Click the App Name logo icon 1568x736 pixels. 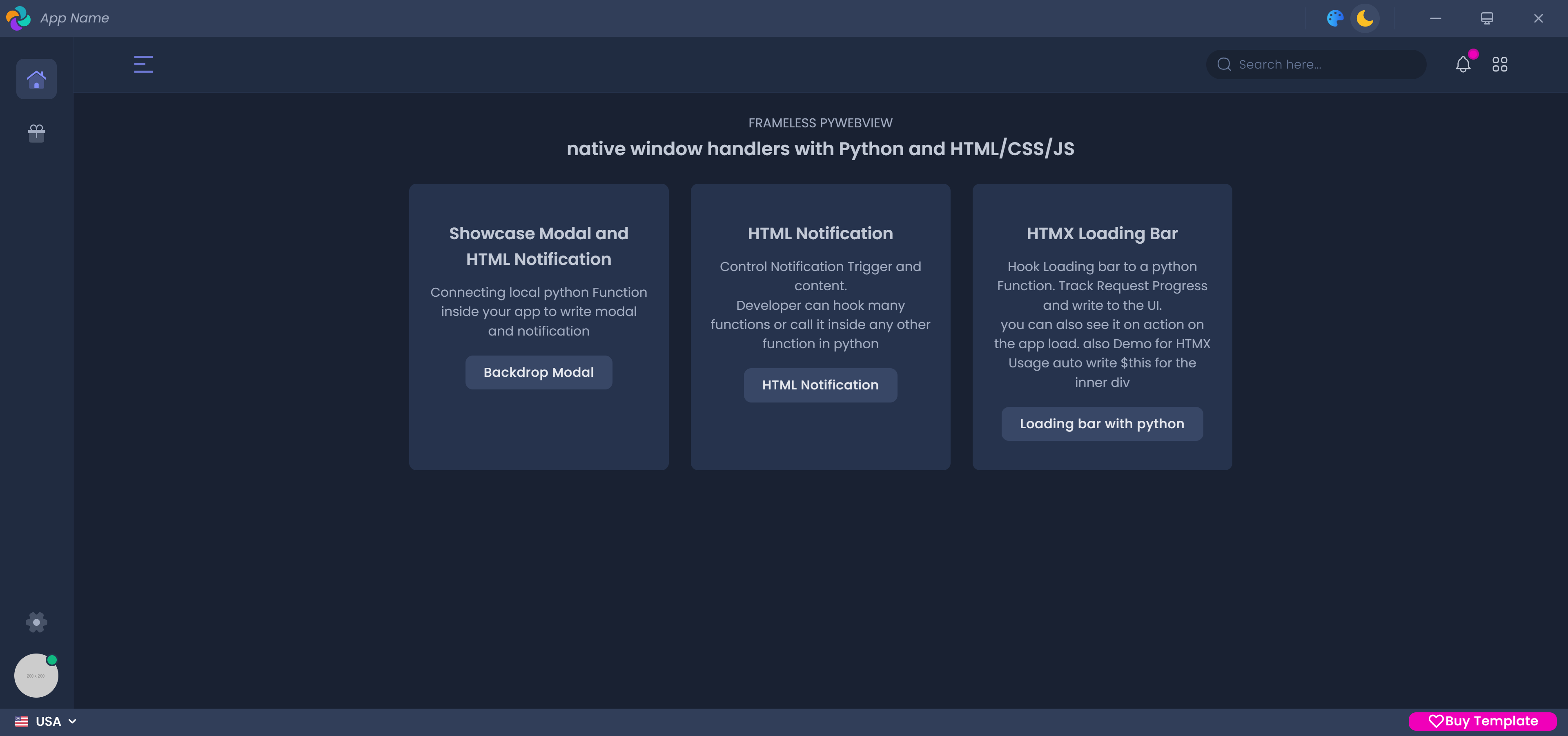(18, 18)
